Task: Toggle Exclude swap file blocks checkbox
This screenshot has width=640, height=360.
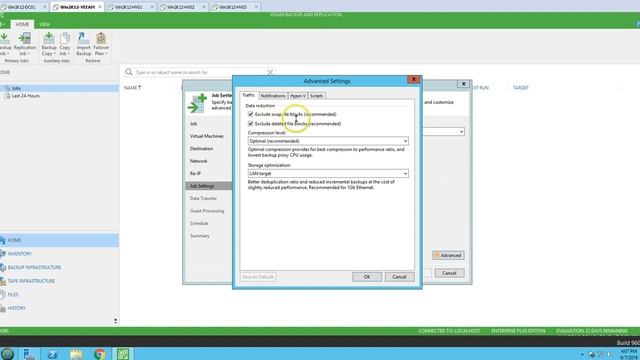Action: click(251, 114)
